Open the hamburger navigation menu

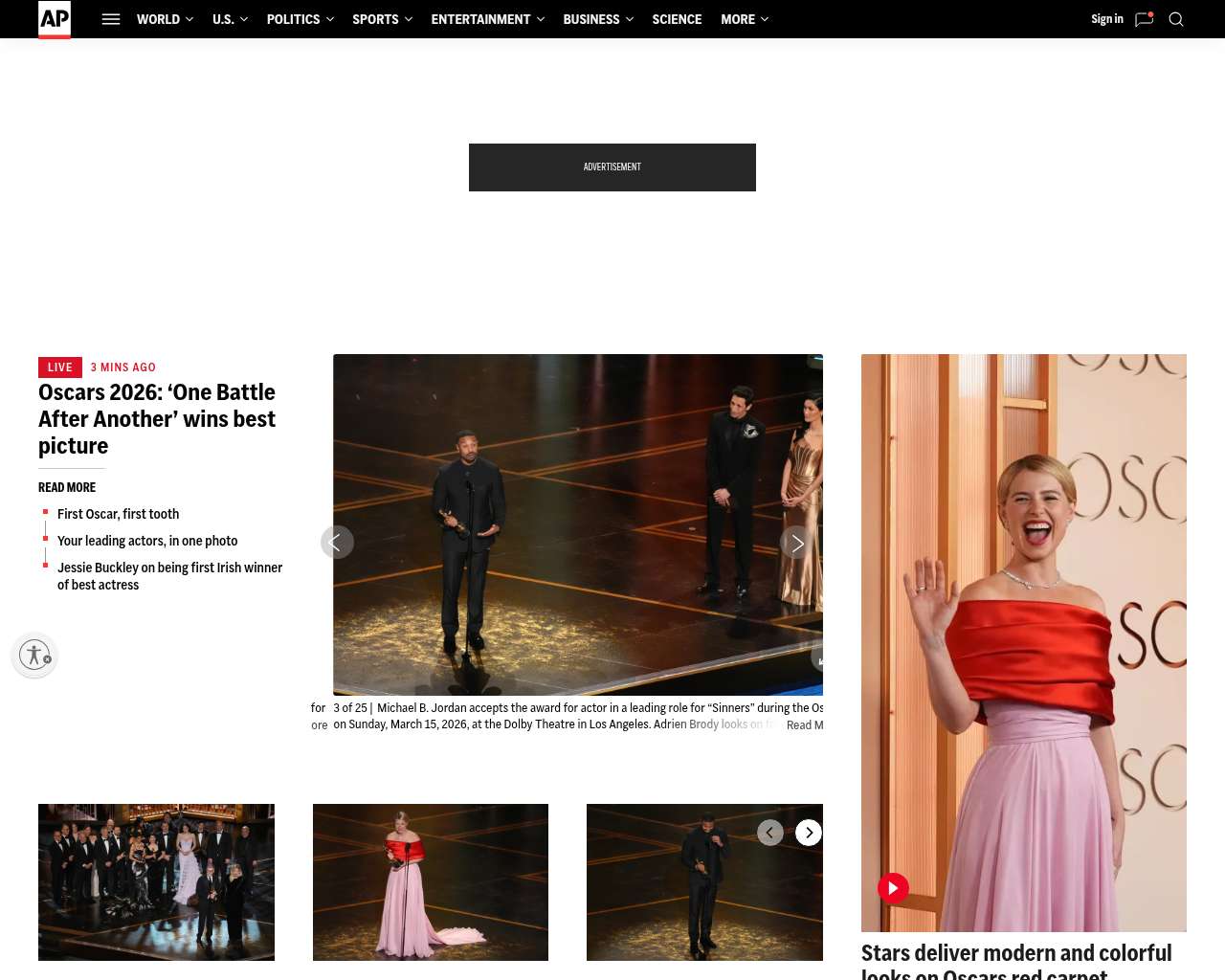[x=111, y=19]
